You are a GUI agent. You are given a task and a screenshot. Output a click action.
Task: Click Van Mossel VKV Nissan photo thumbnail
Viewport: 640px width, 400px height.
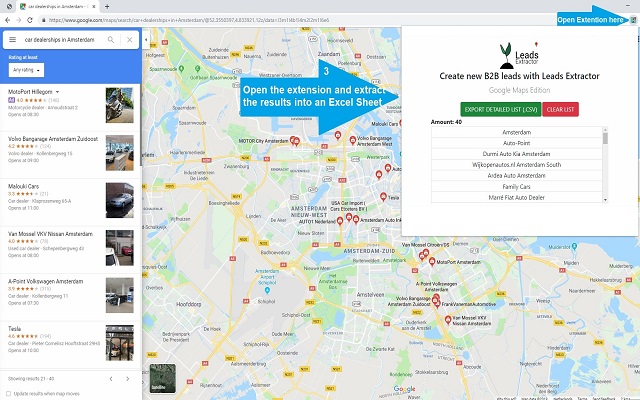pos(120,248)
